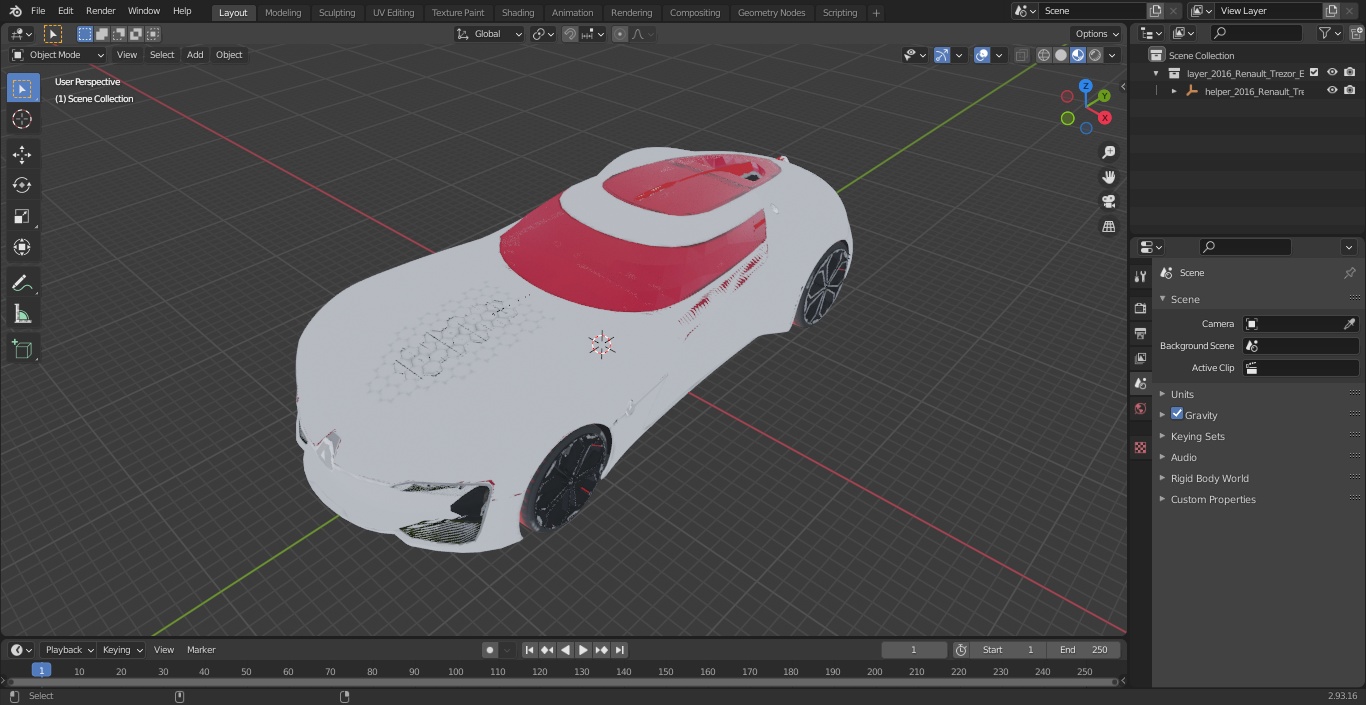The width and height of the screenshot is (1366, 705).
Task: Toggle X-ray mode
Action: (1021, 55)
